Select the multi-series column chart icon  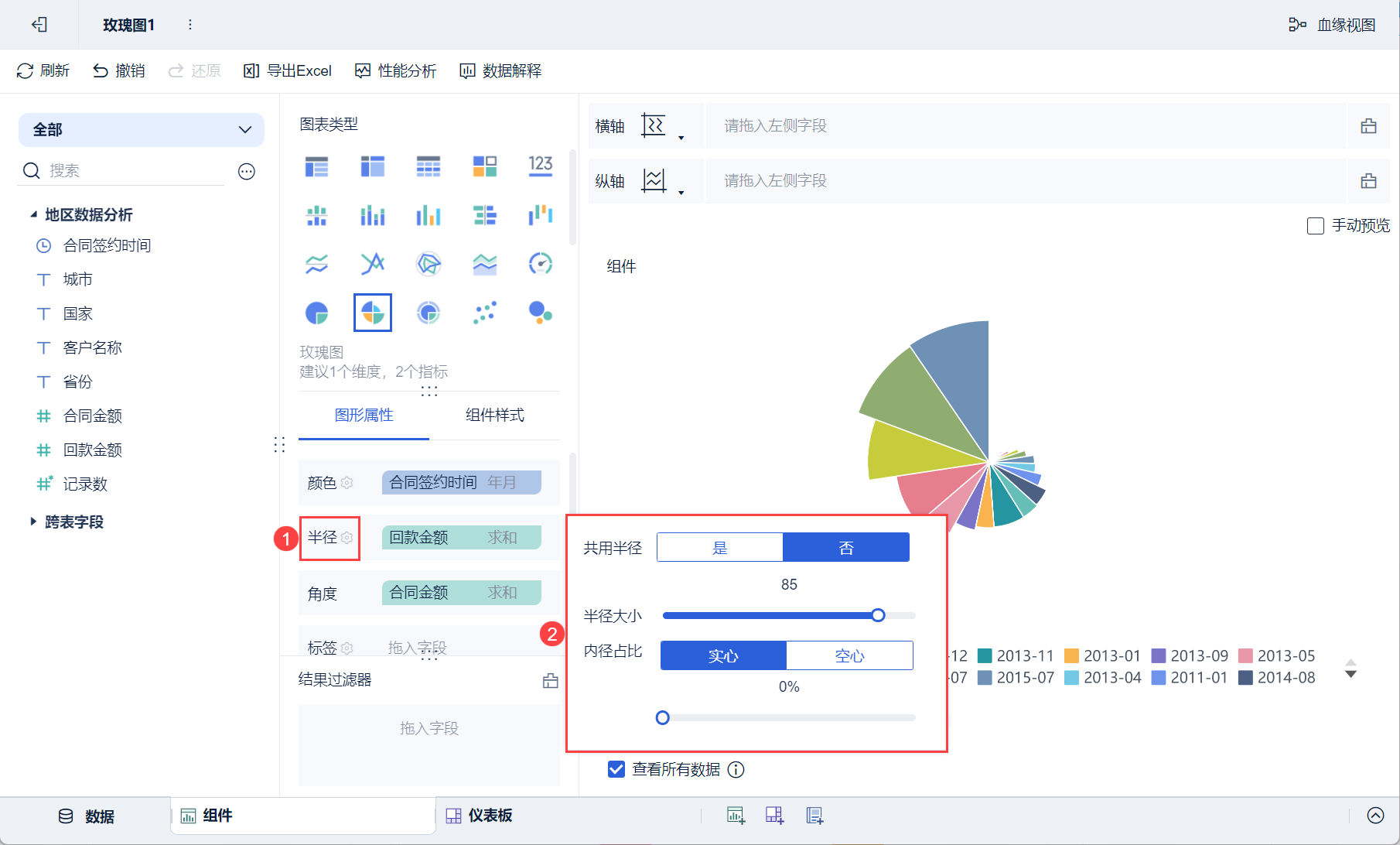click(429, 215)
